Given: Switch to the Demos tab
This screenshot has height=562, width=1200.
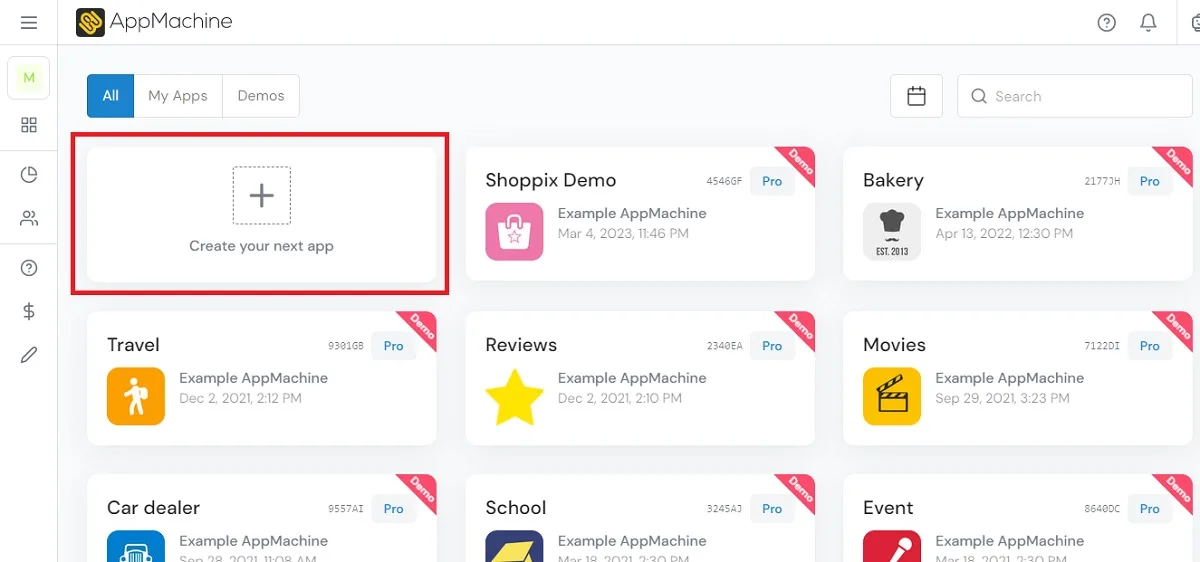Looking at the screenshot, I should tap(261, 96).
